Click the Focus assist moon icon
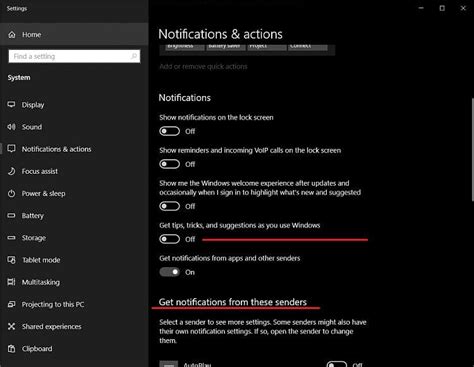474x367 pixels. pos(11,171)
